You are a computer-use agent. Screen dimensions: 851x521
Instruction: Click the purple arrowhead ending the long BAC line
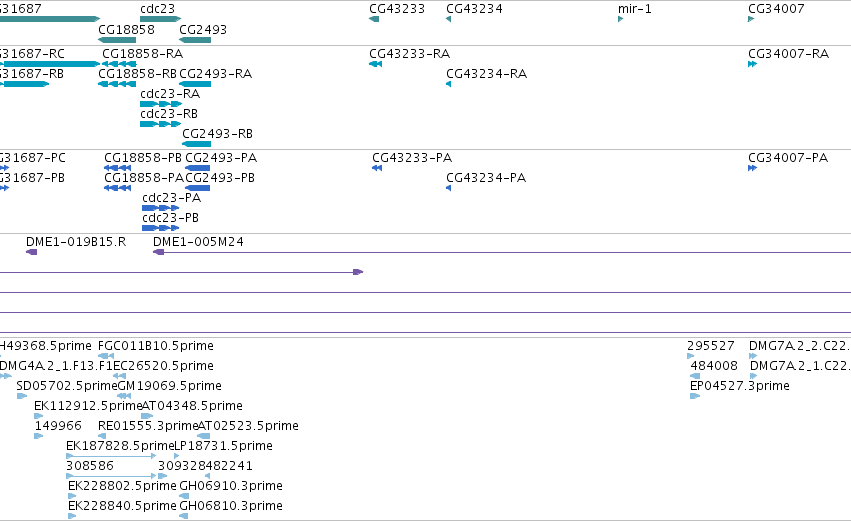pos(358,272)
